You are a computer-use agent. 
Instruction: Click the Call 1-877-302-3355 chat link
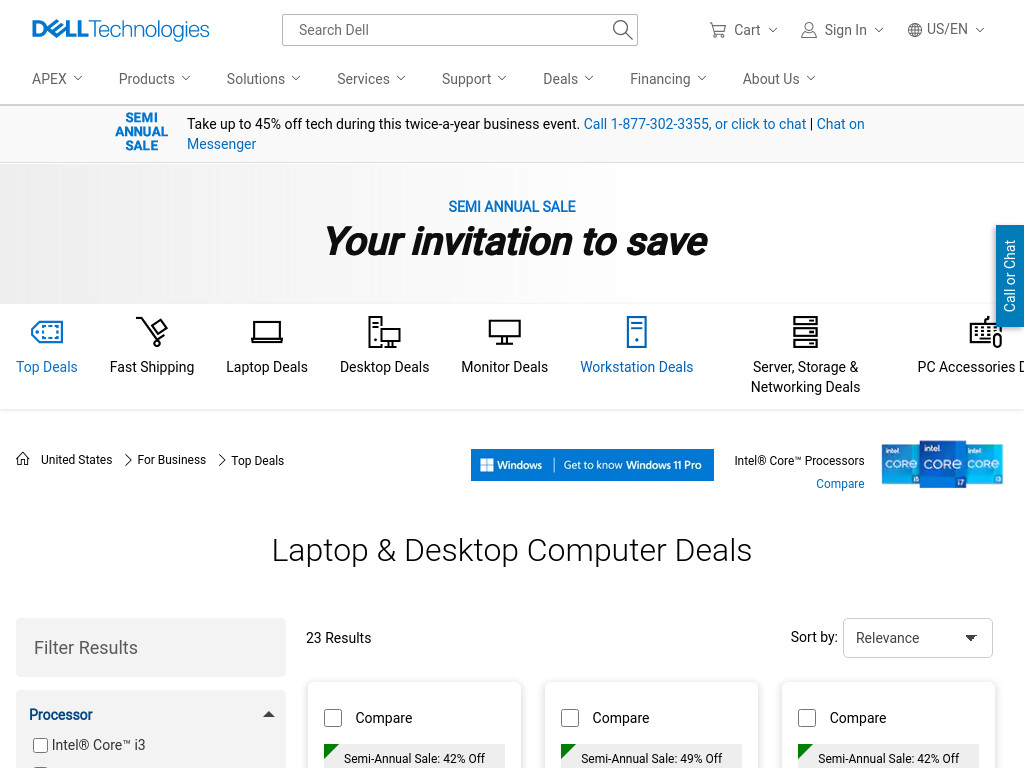pyautogui.click(x=695, y=124)
